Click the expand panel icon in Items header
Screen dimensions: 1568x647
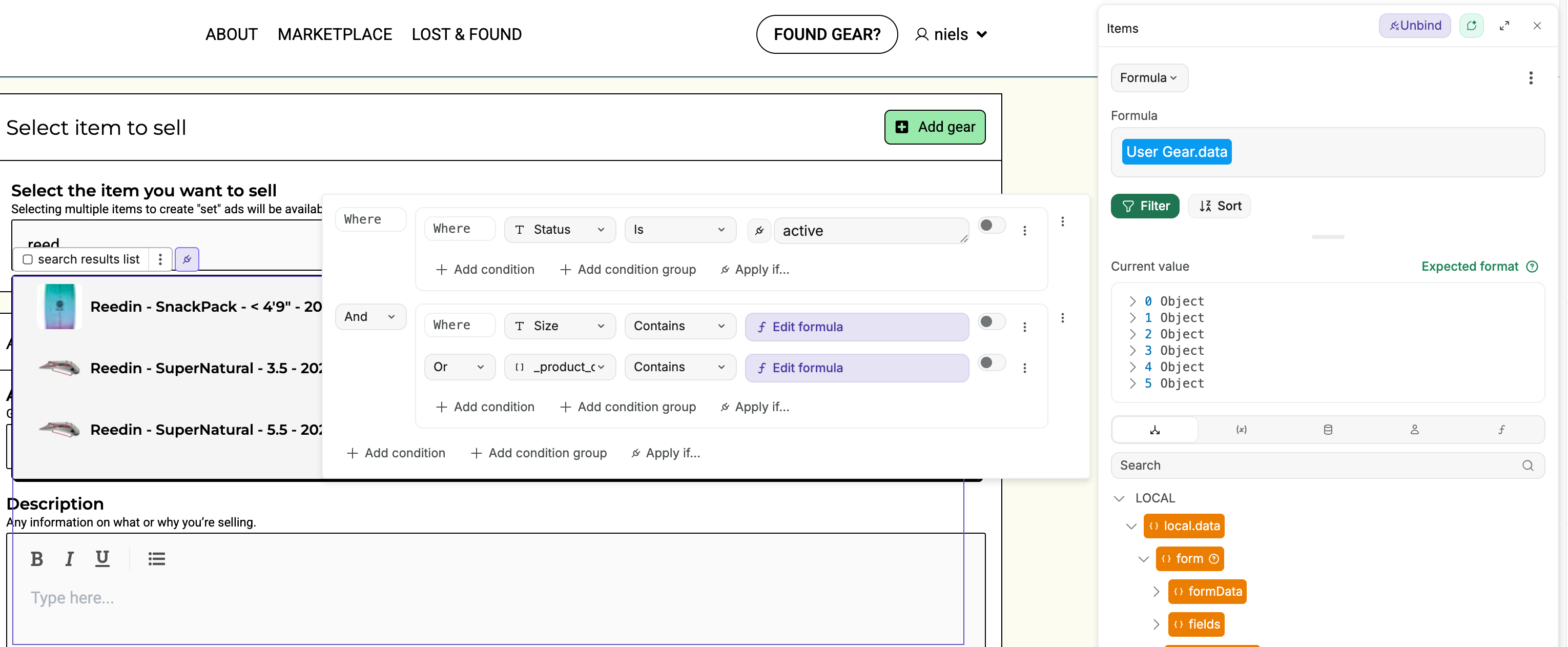(x=1504, y=26)
